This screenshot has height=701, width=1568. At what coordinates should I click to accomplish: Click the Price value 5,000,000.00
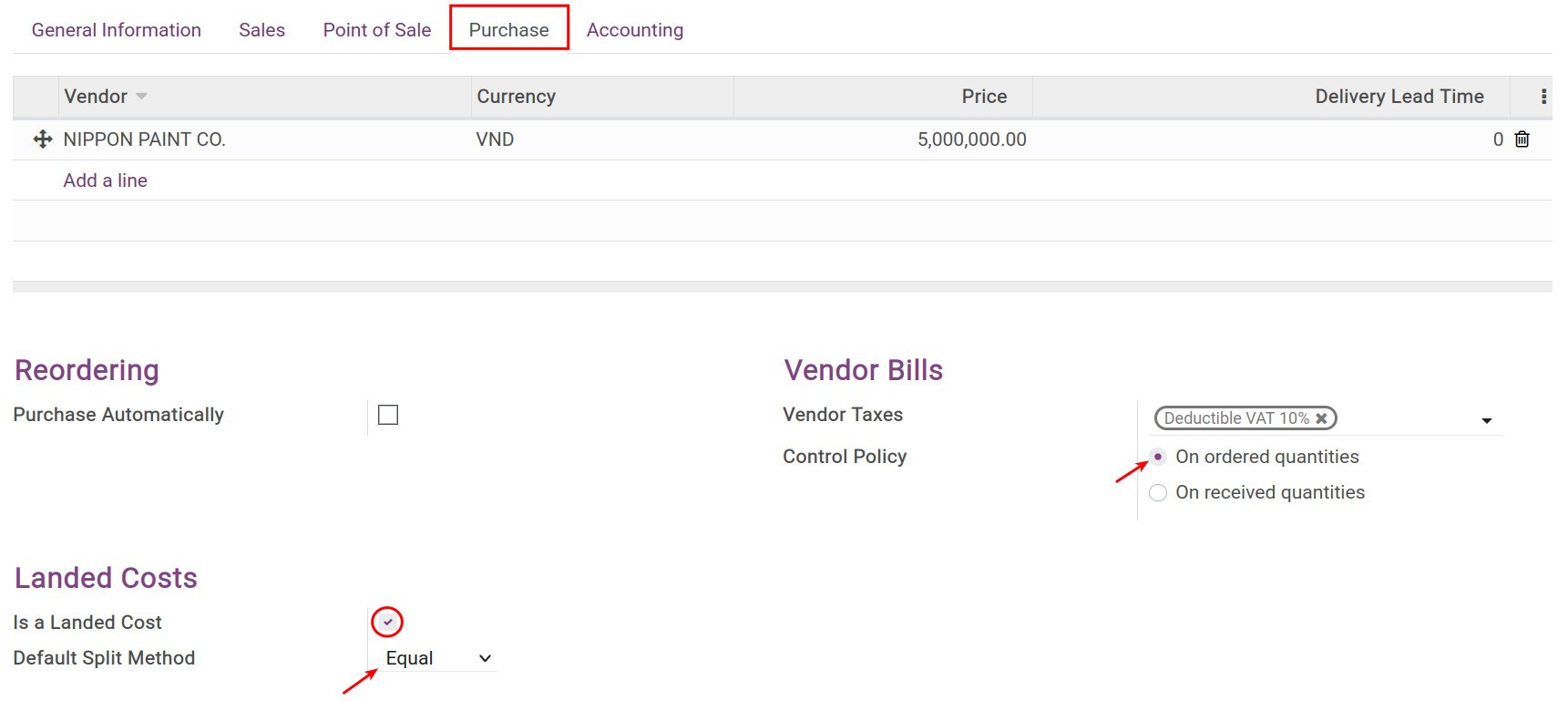[x=971, y=139]
